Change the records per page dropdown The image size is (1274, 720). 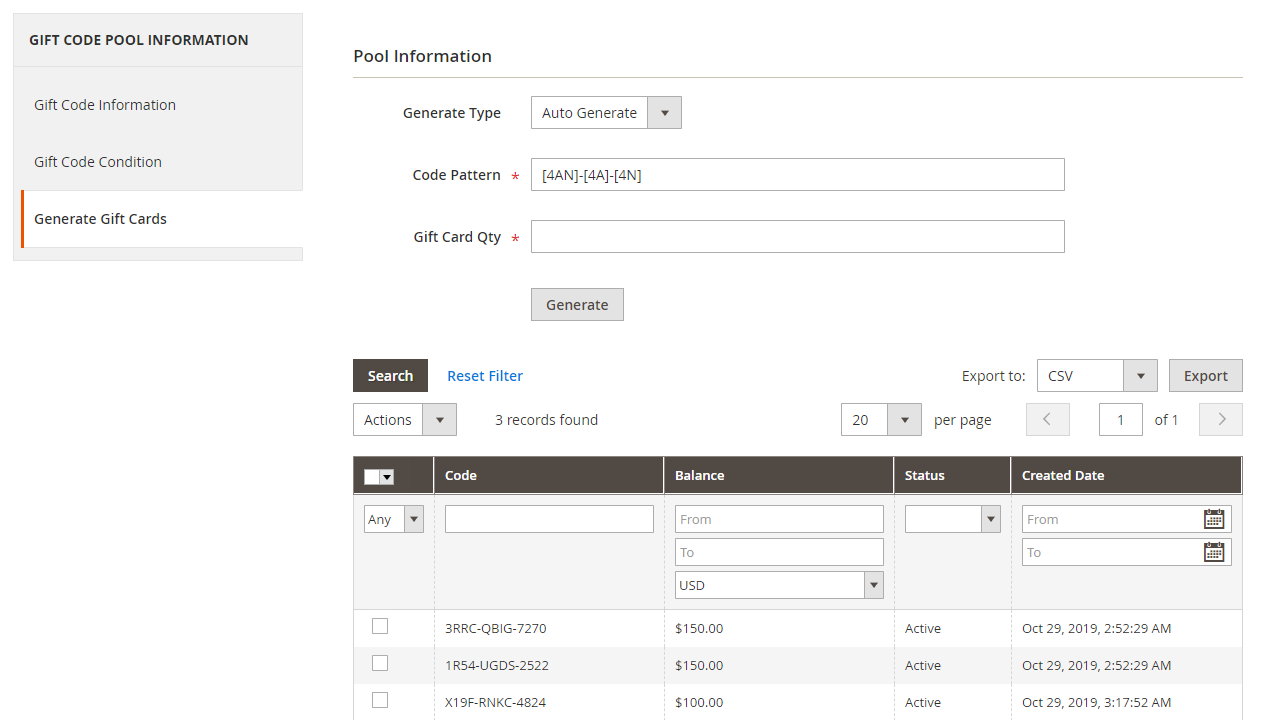pos(880,420)
